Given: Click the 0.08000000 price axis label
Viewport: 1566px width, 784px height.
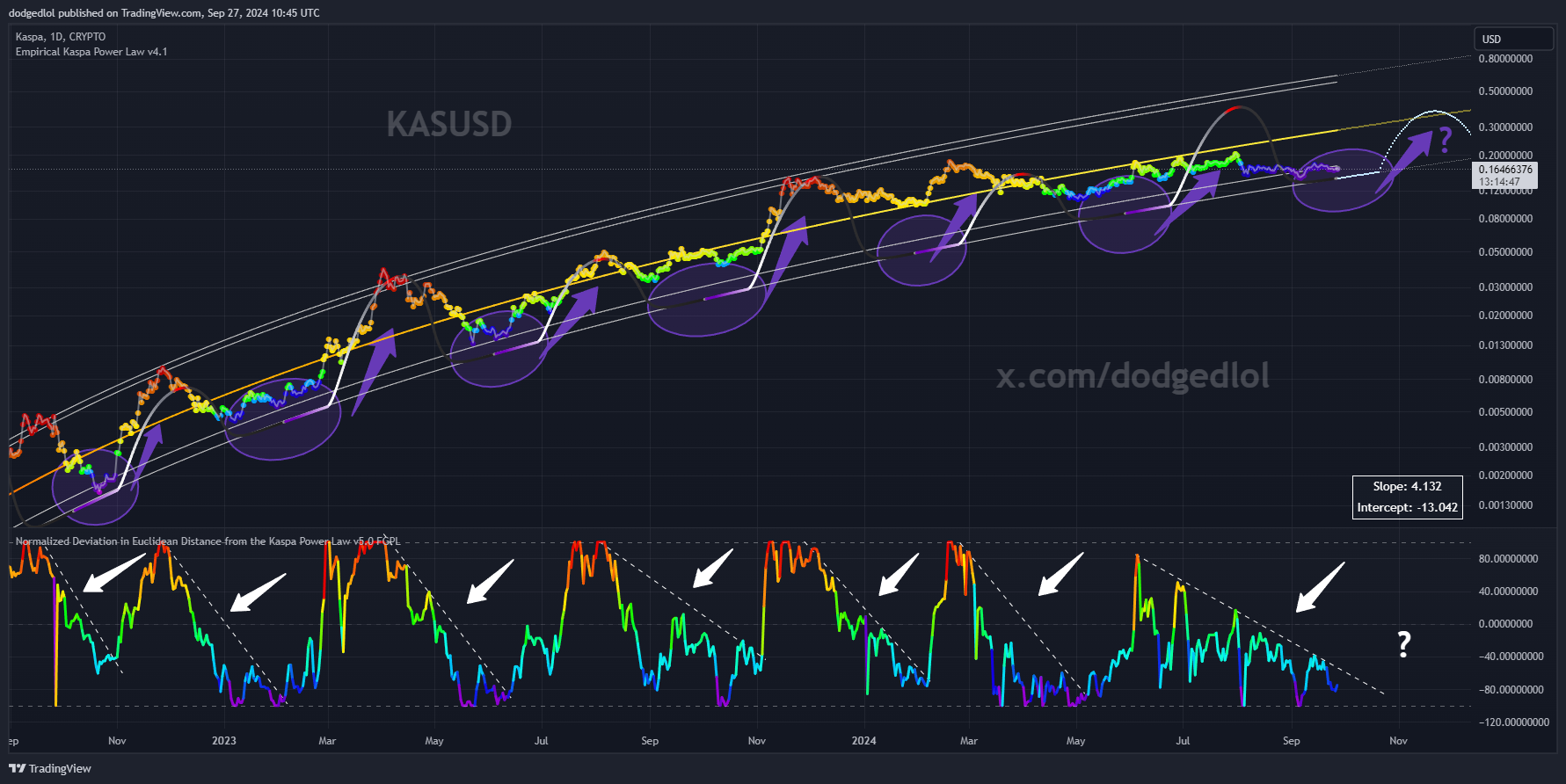Looking at the screenshot, I should pos(1505,219).
